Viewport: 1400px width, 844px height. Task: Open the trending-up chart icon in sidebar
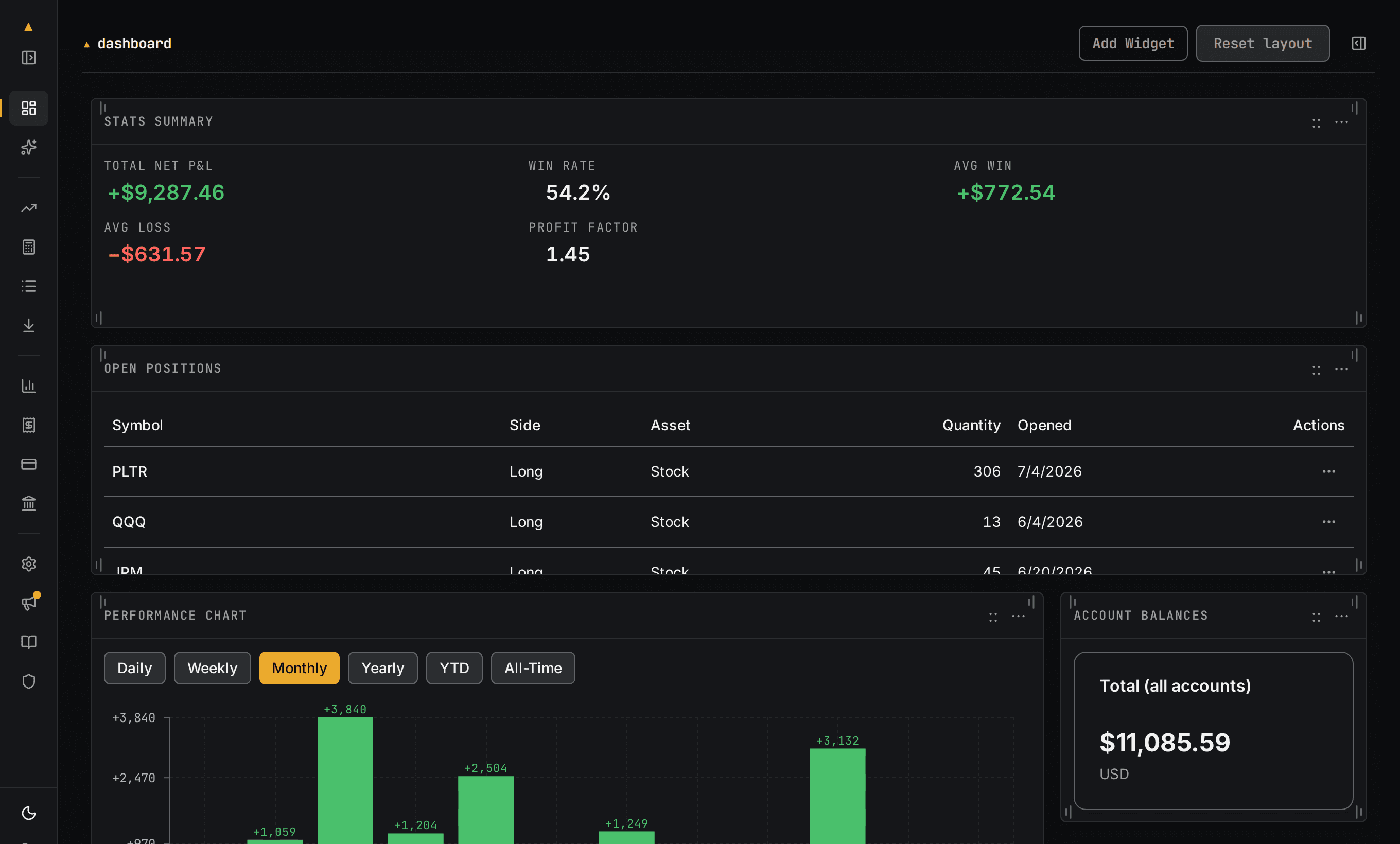click(28, 208)
